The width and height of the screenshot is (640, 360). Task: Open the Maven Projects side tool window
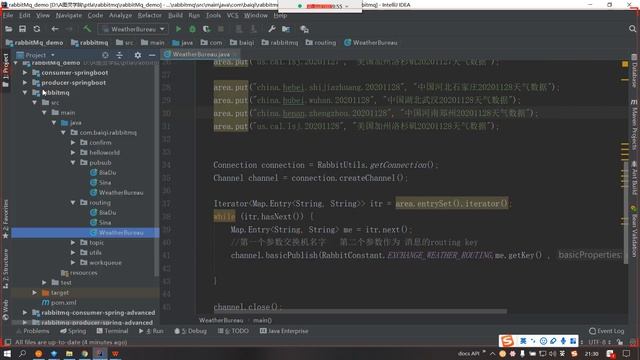[634, 124]
